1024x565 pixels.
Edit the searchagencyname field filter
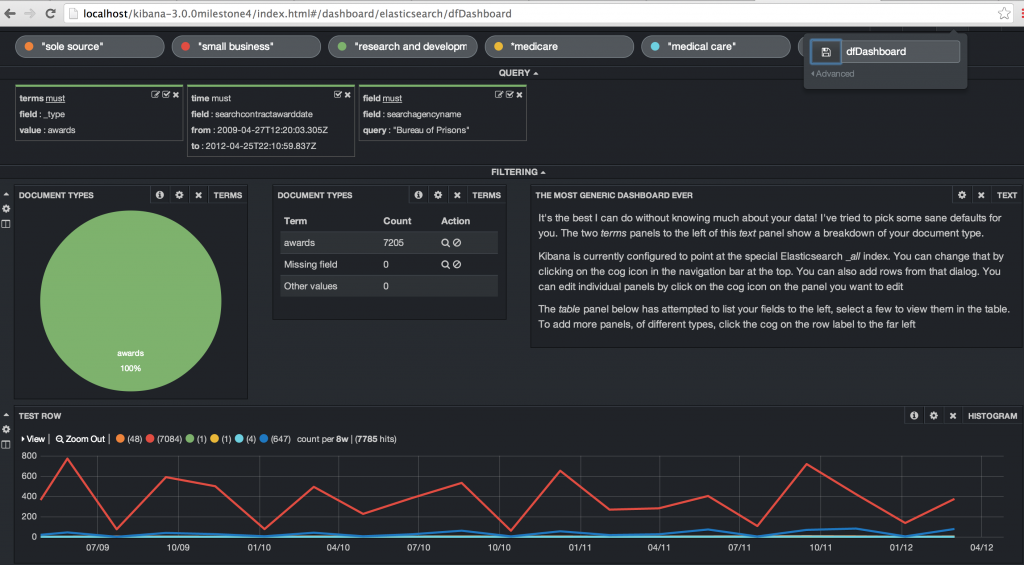tap(500, 95)
